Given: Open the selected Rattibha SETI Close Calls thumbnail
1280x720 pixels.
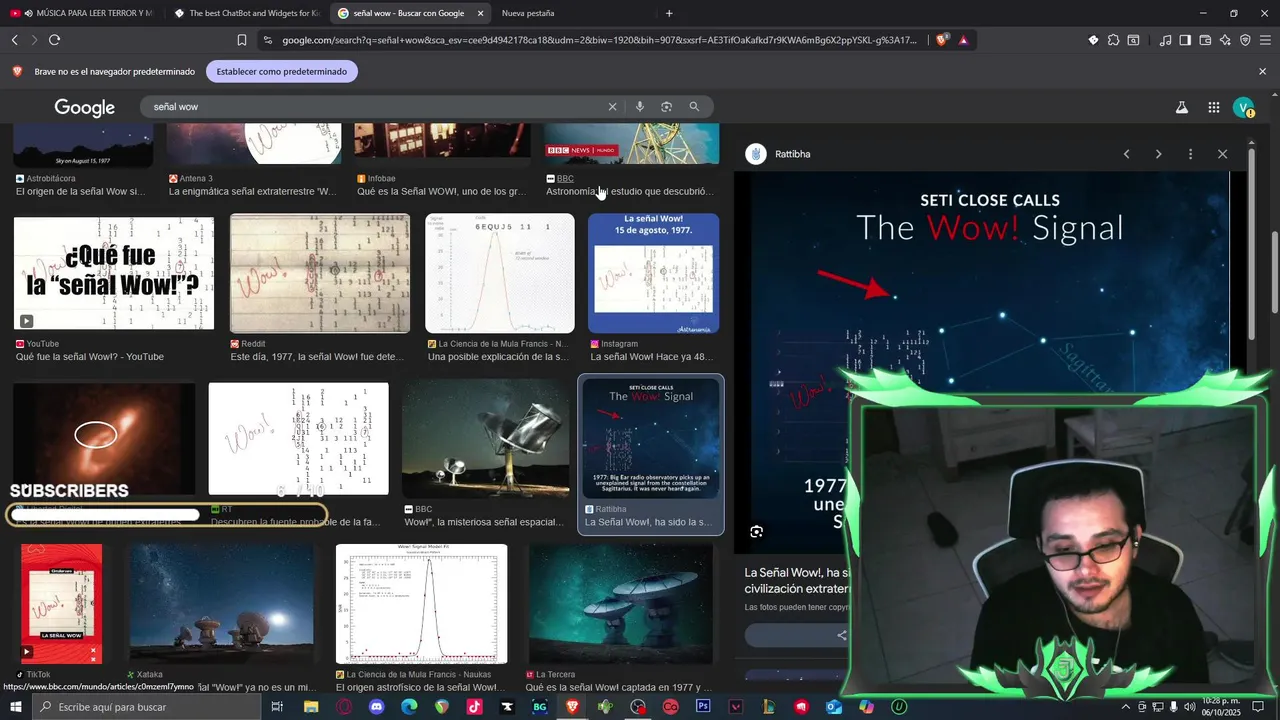Looking at the screenshot, I should (x=651, y=440).
